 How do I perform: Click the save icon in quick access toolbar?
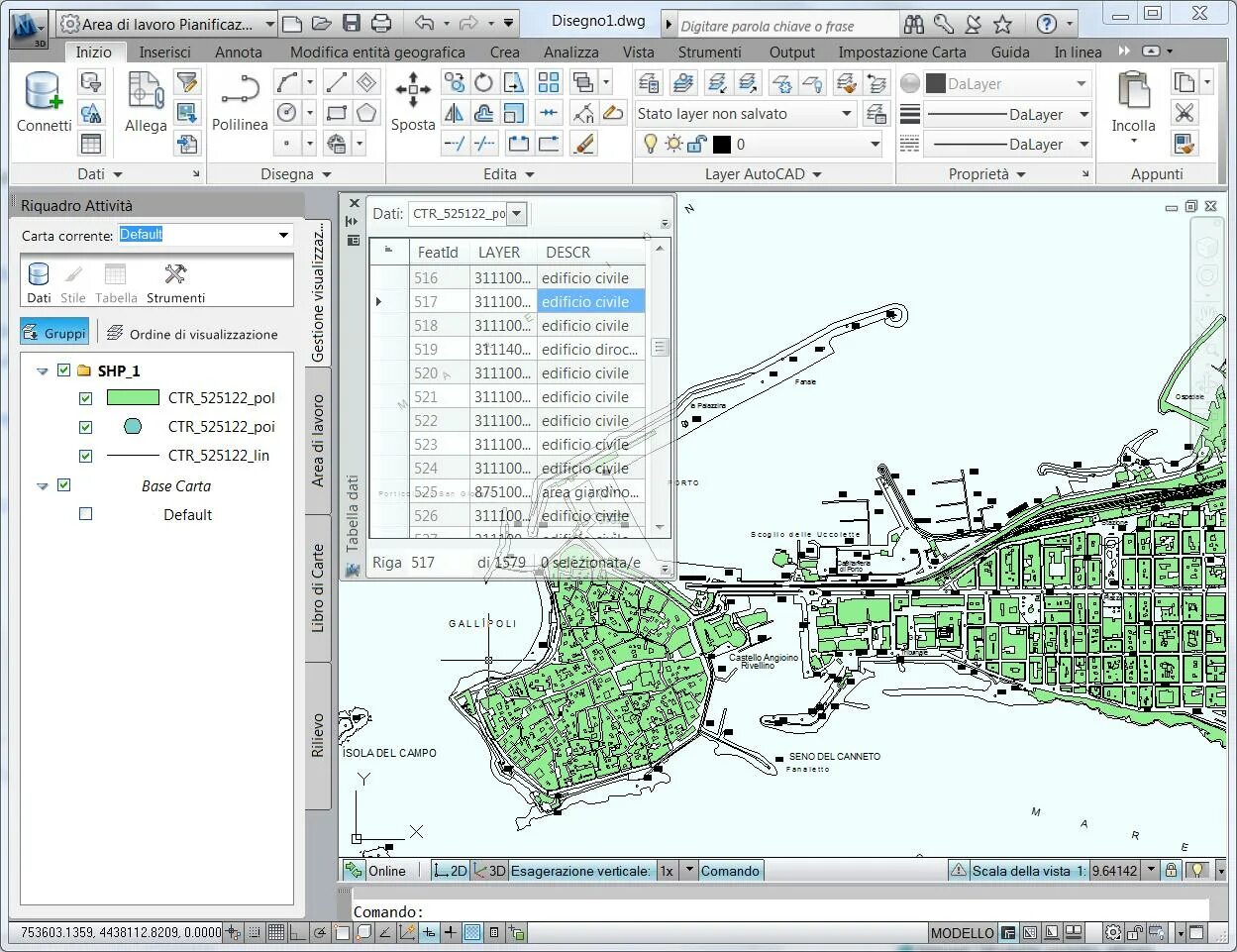pos(352,23)
